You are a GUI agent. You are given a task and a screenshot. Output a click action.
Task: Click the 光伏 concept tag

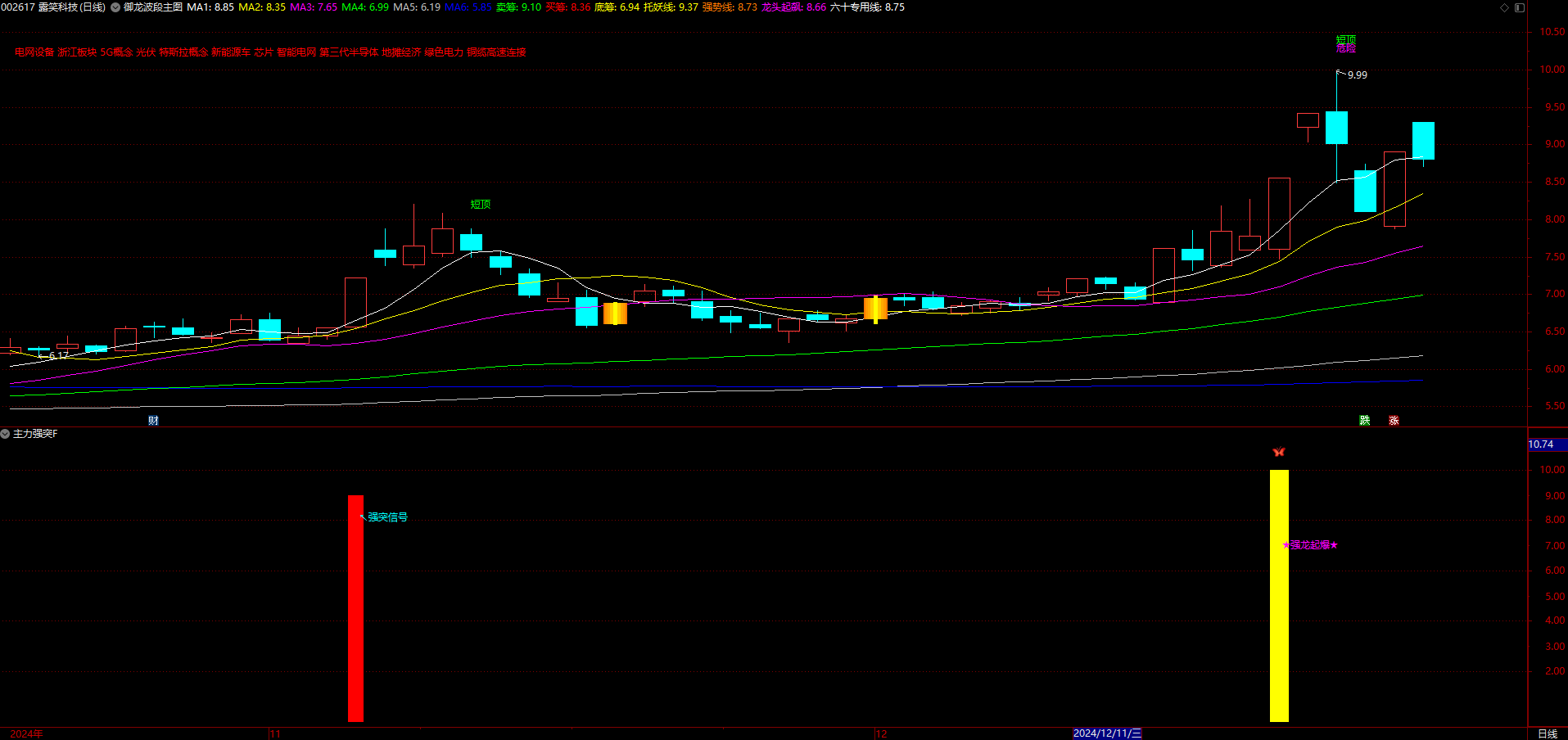tap(146, 52)
